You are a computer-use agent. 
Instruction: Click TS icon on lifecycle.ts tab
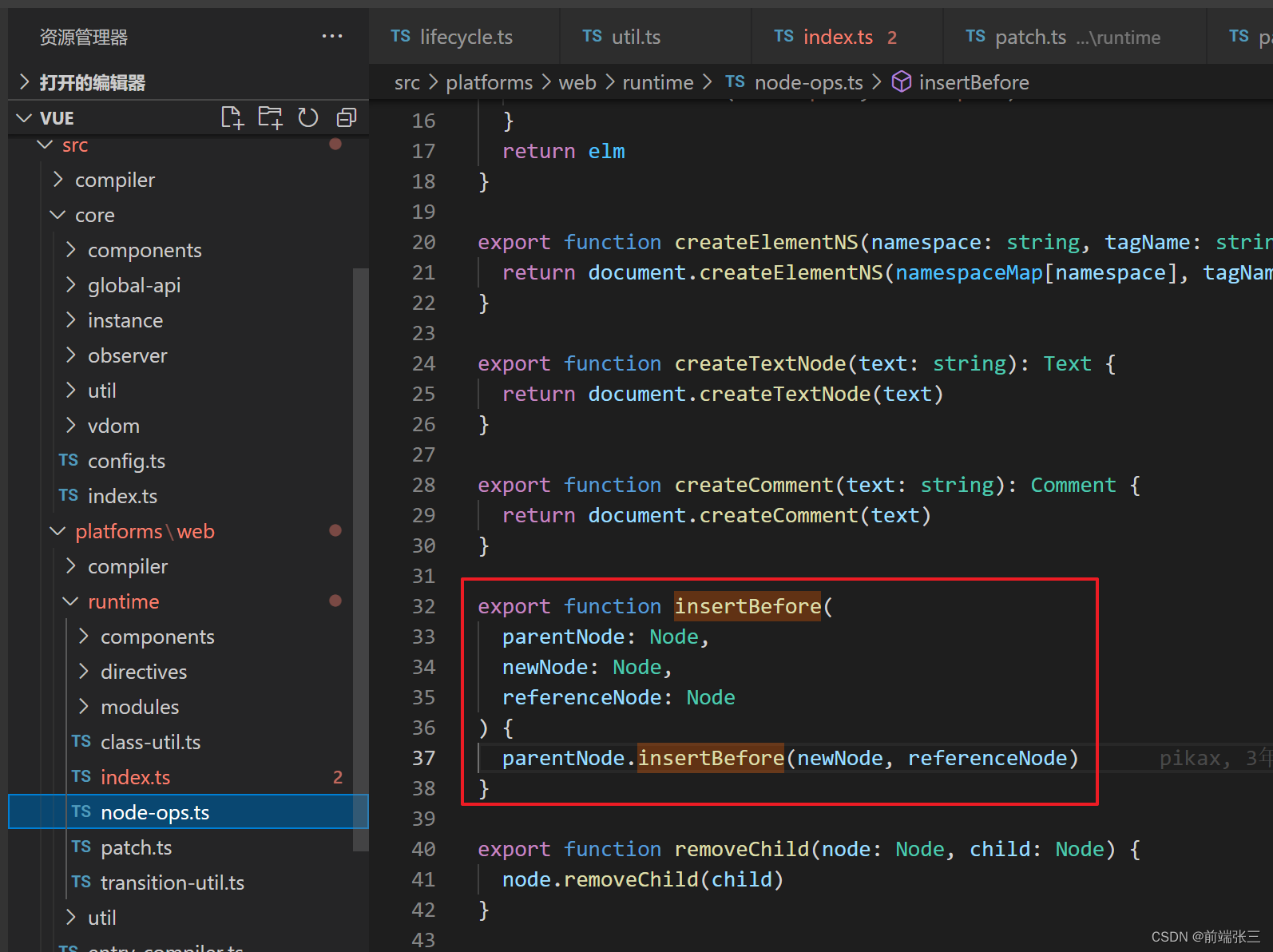pos(401,36)
